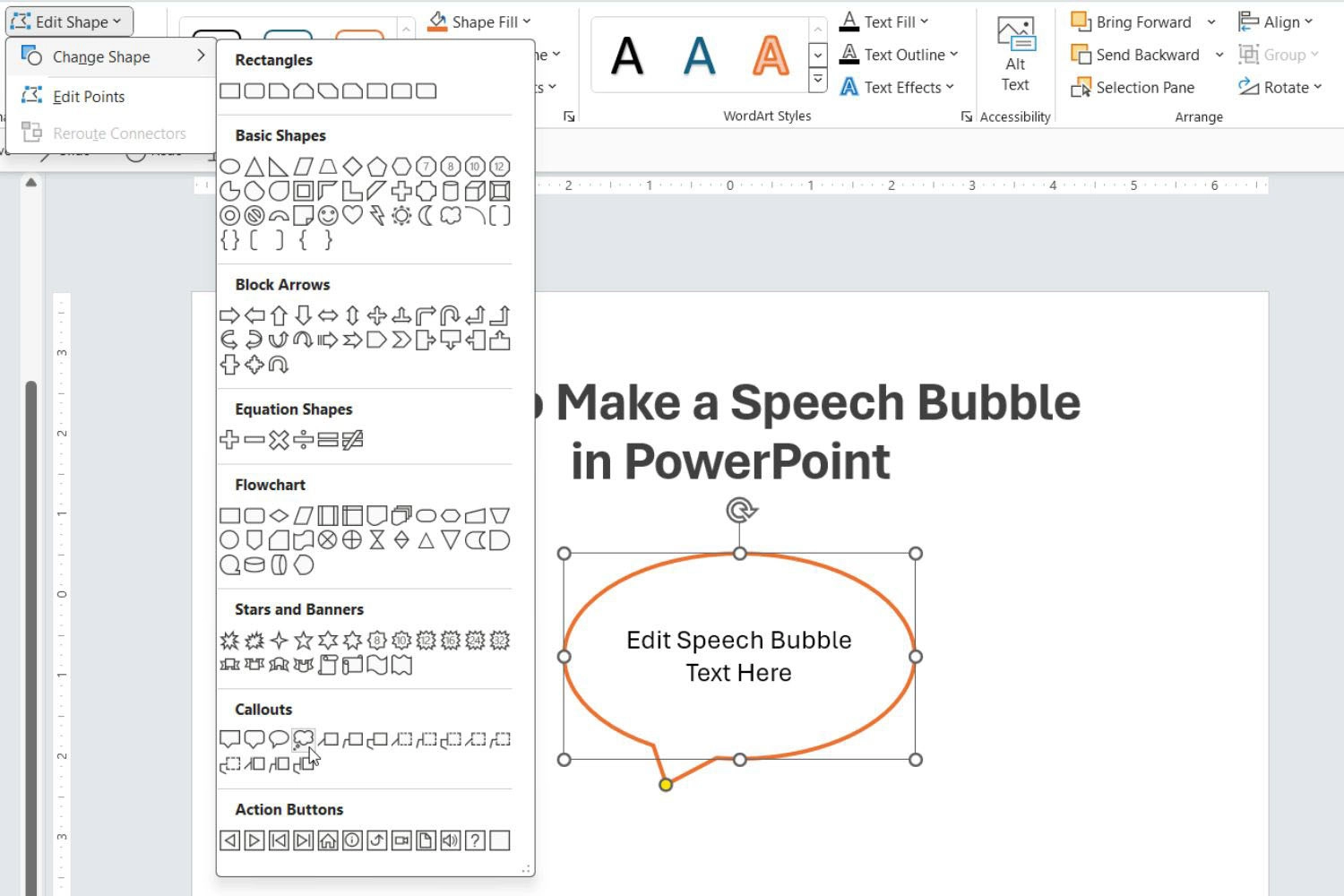Click the 'Edit Speech Bubble Text Here' text
Image resolution: width=1344 pixels, height=896 pixels.
(739, 656)
